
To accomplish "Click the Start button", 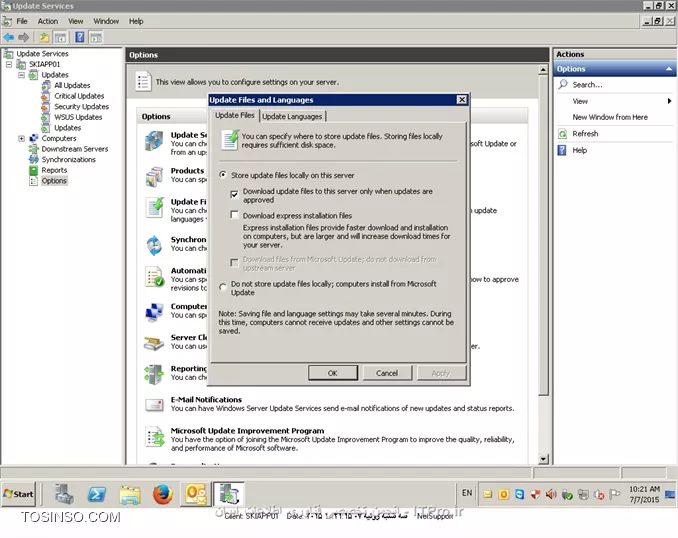I will click(18, 494).
